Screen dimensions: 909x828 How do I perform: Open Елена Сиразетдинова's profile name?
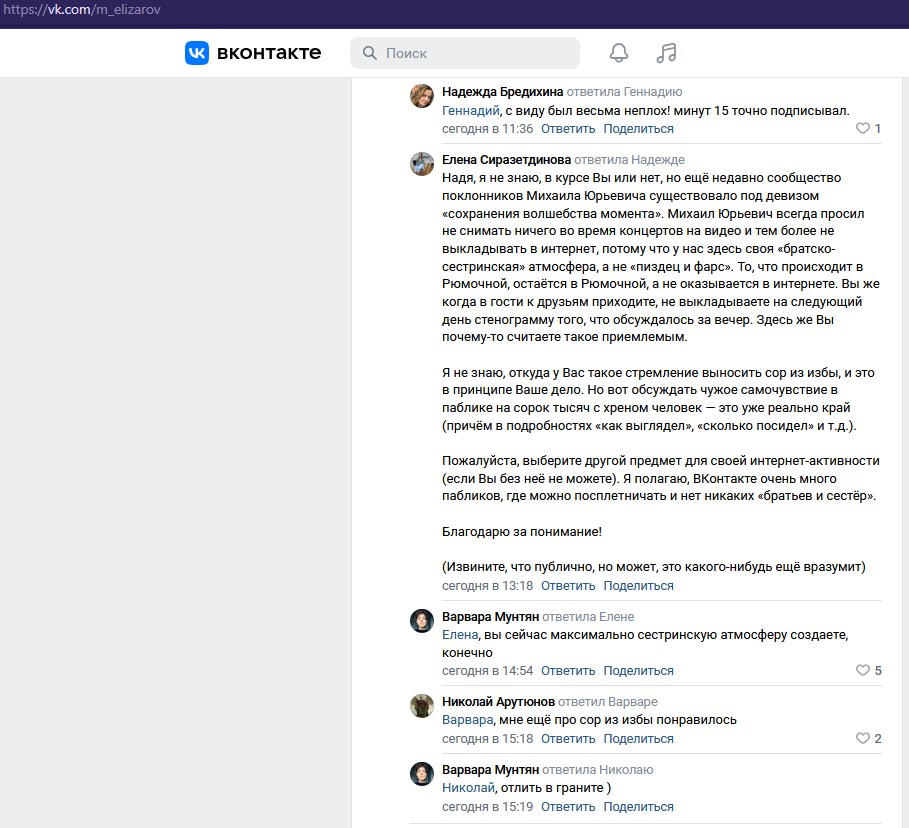click(x=506, y=159)
